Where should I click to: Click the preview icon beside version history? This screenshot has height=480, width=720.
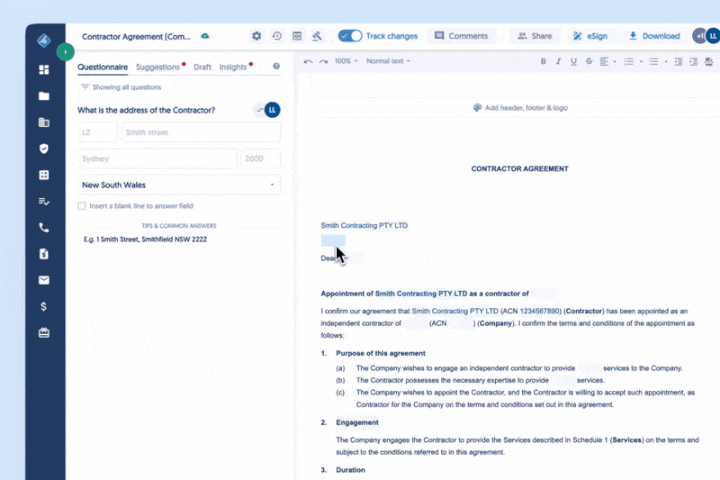297,36
